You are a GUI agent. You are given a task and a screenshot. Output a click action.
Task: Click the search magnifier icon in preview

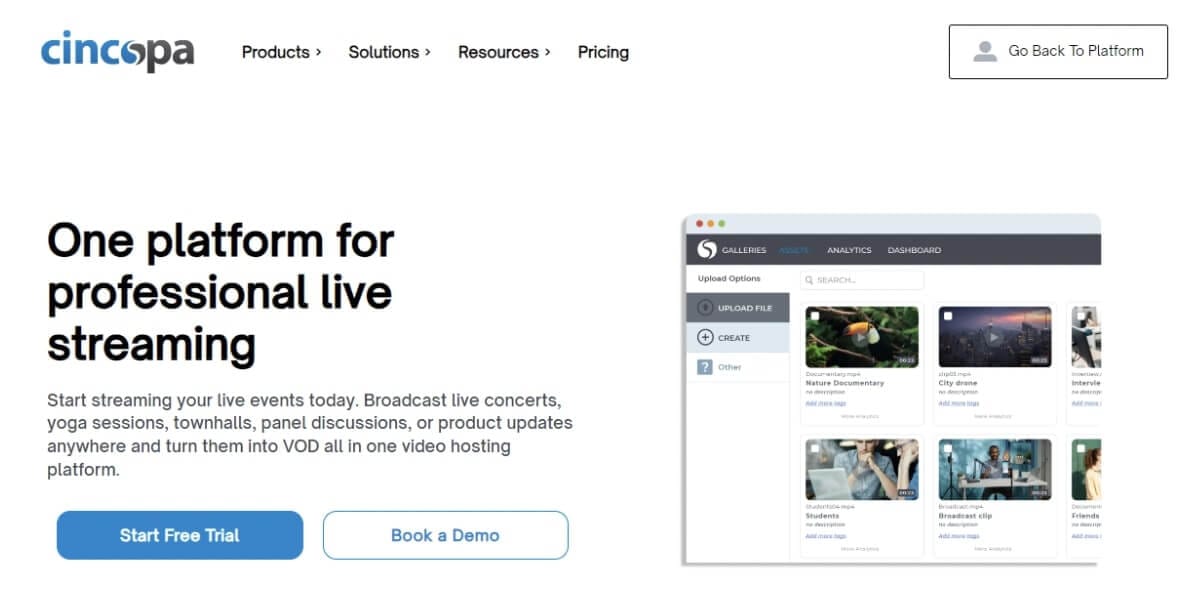[x=808, y=280]
